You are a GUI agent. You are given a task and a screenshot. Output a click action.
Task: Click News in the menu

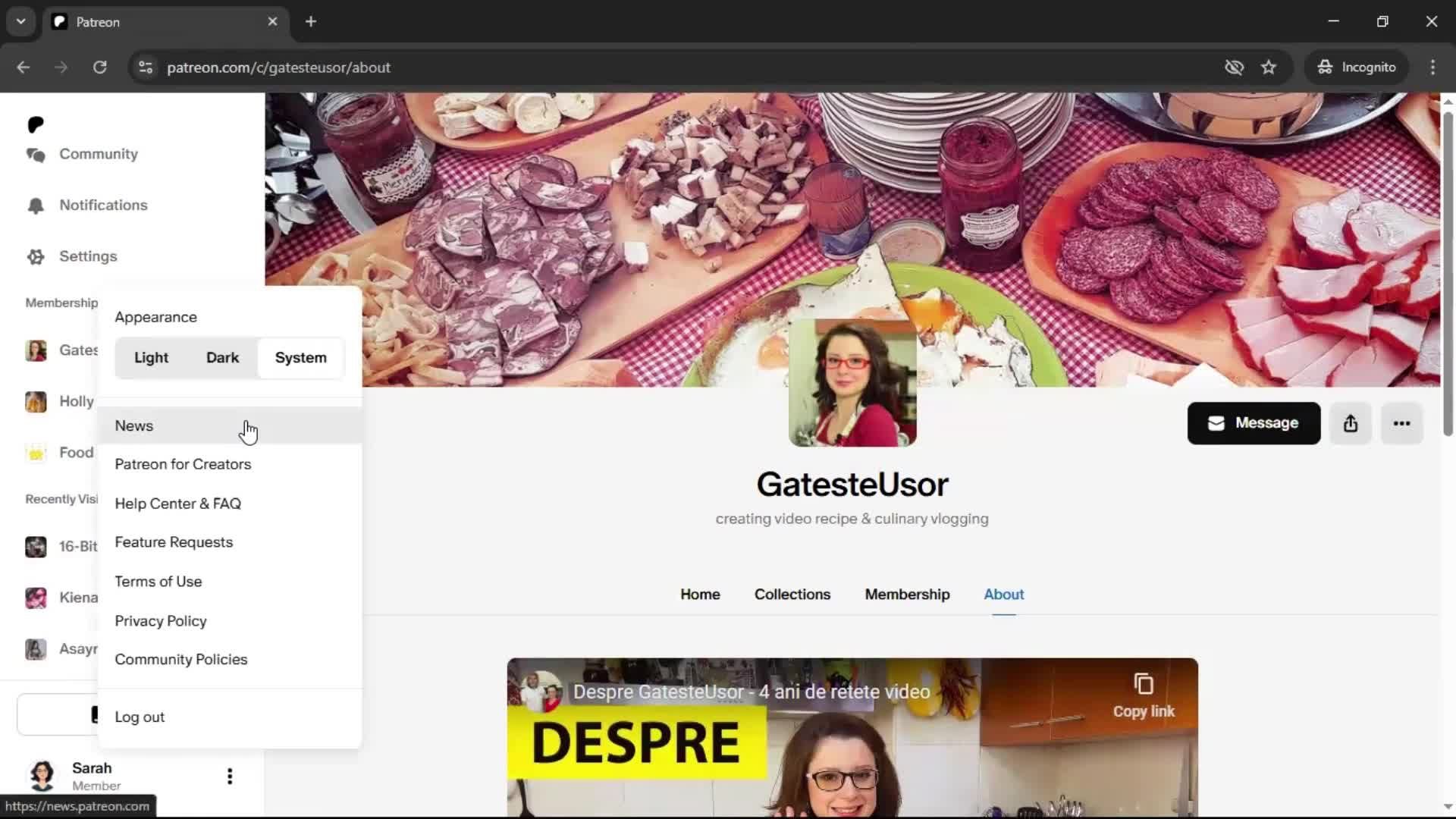[230, 426]
